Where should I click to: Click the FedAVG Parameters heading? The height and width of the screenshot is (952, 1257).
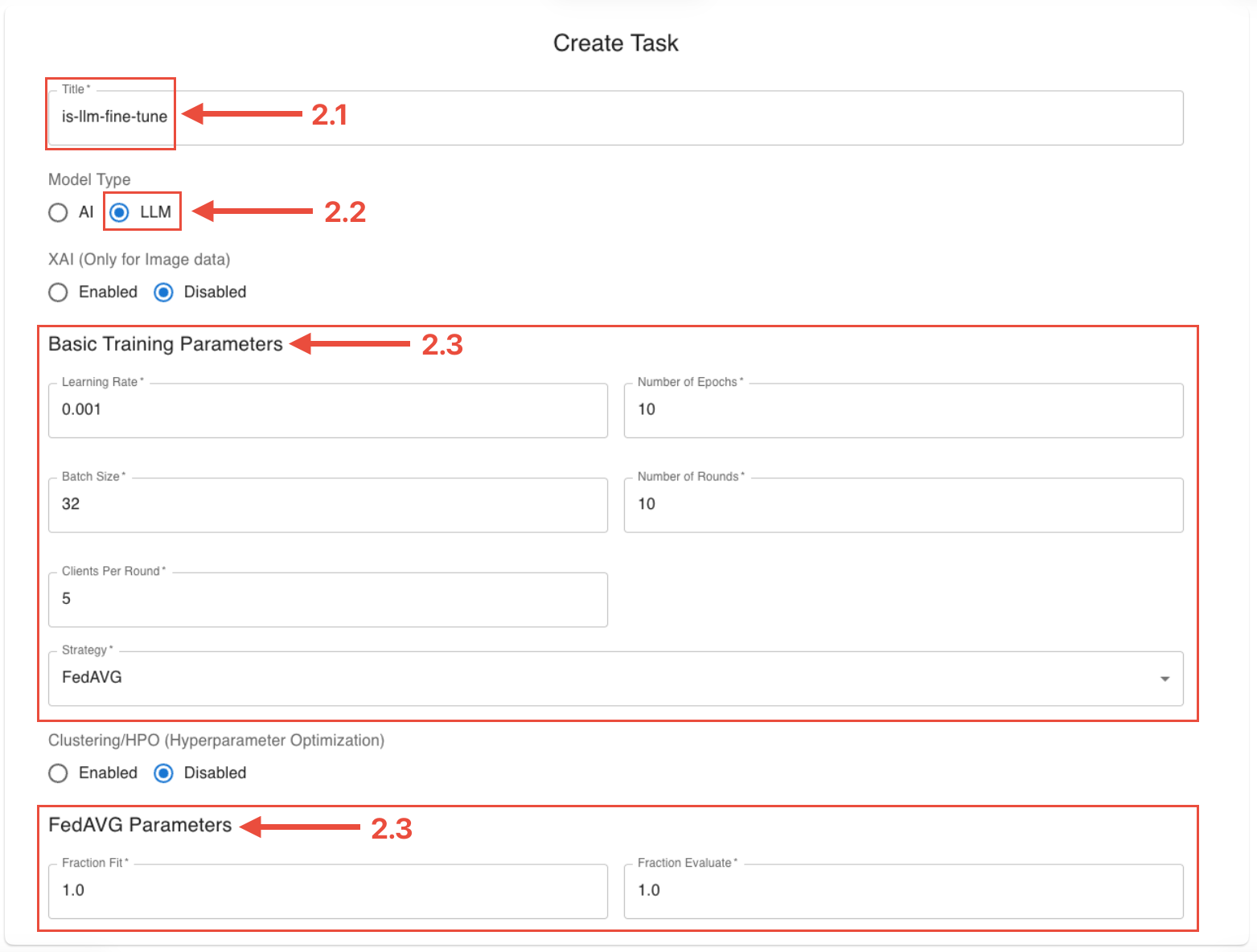(140, 825)
